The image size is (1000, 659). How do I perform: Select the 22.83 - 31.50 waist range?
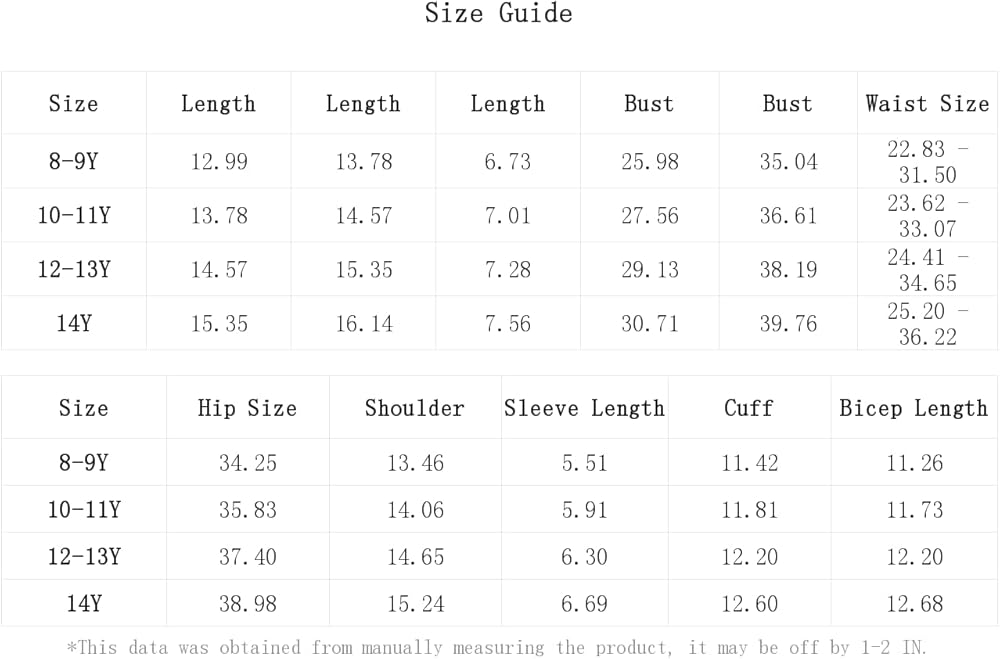[x=927, y=162]
